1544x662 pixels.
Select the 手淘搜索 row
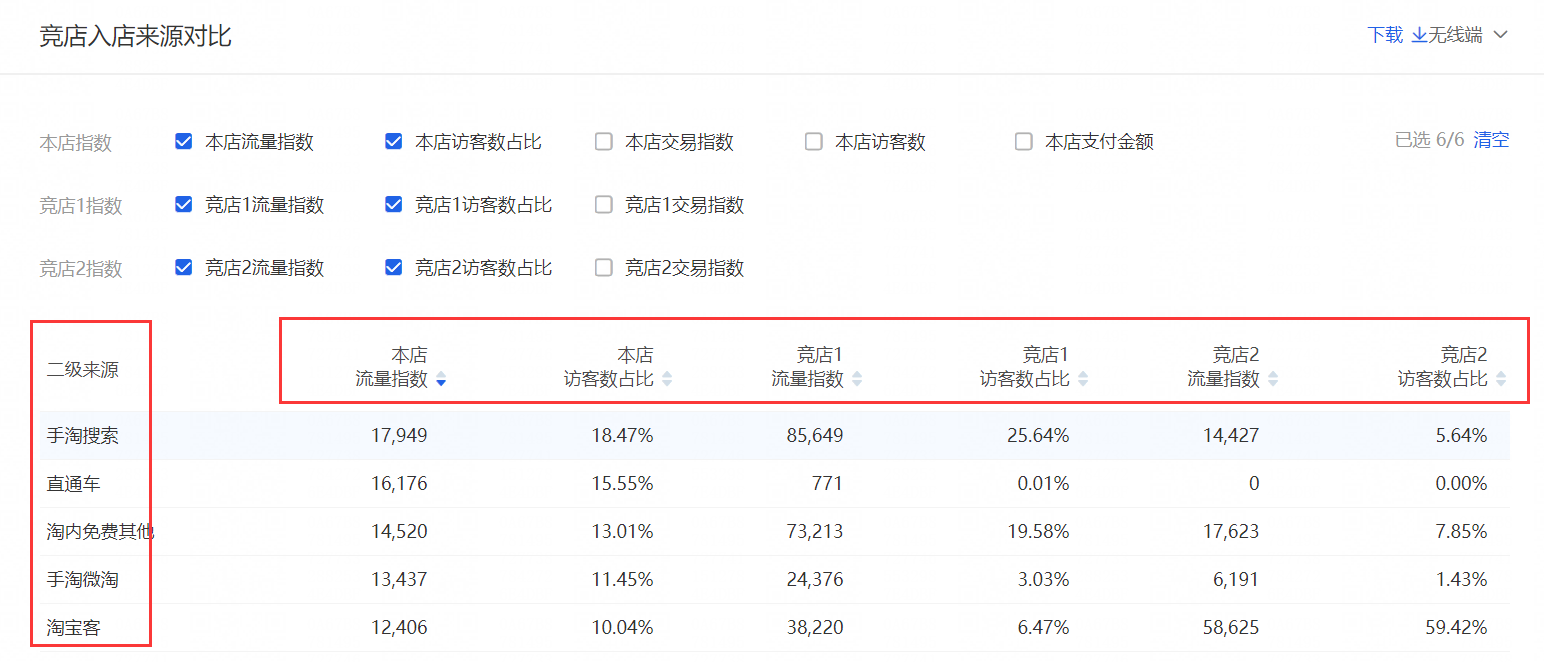click(x=83, y=436)
